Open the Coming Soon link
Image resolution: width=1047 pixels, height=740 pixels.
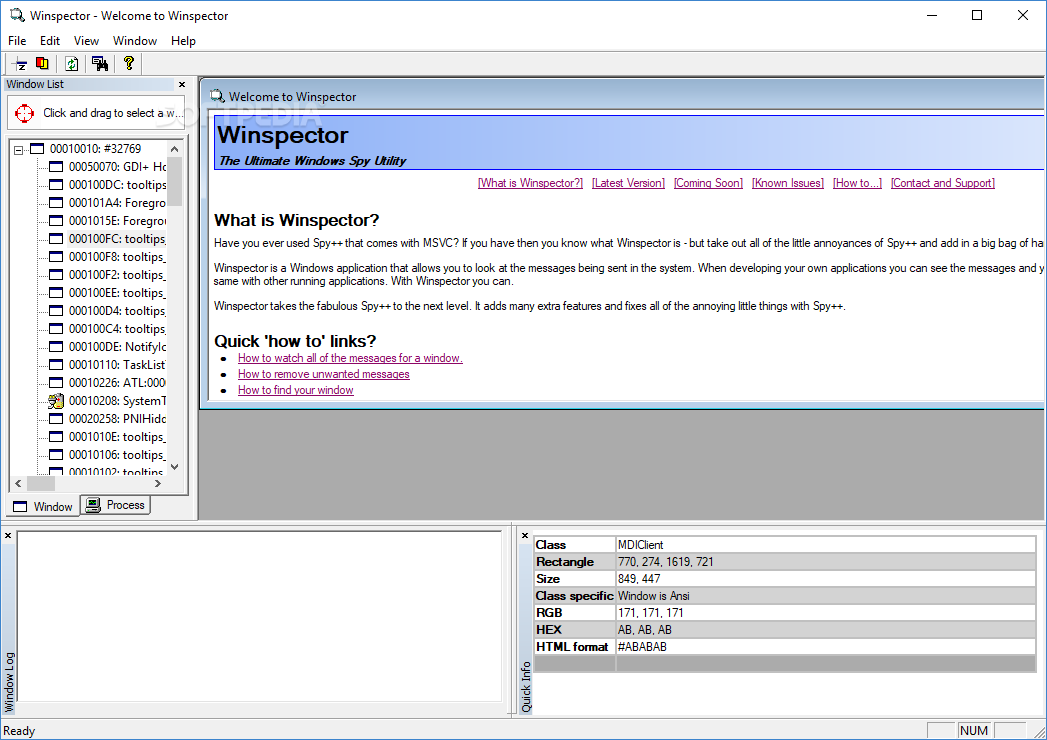coord(708,183)
